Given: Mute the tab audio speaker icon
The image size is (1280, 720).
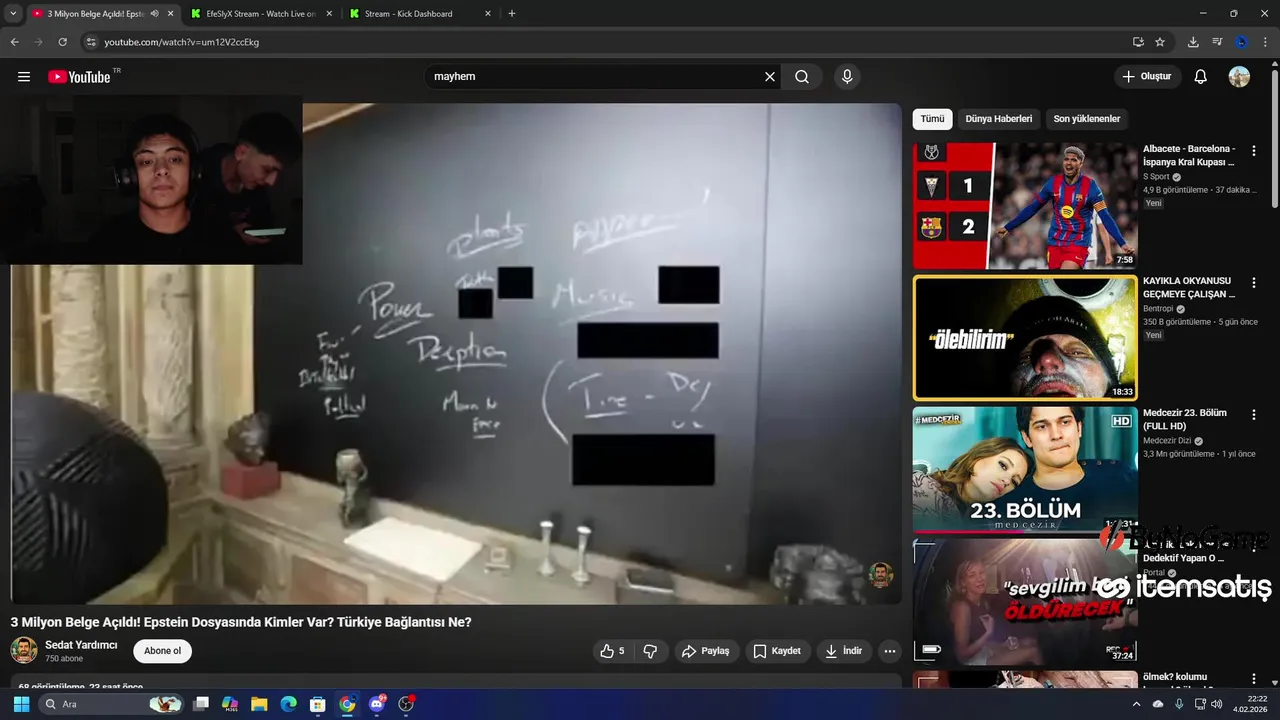Looking at the screenshot, I should [x=154, y=14].
